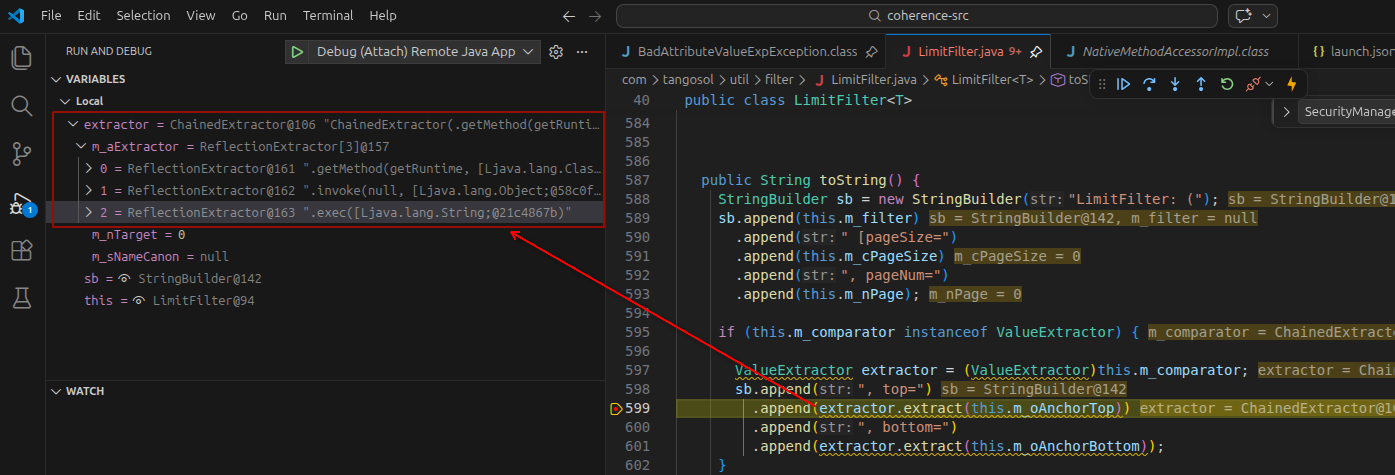Screen dimensions: 1395x475
Task: Open the Explorer view in activity bar
Action: 21,56
